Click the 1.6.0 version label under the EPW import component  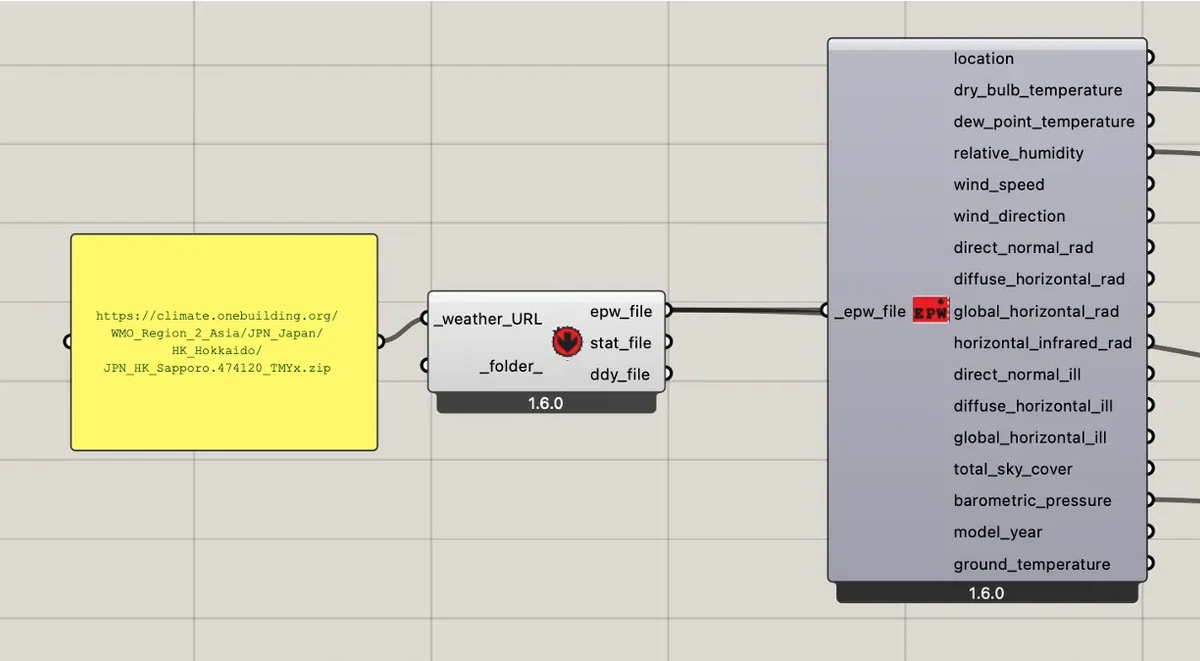[x=986, y=593]
